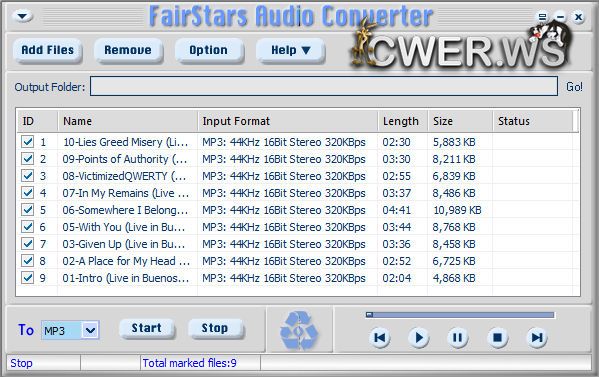Screen dimensions: 599x377
Task: Click the Start conversion button
Action: [147, 328]
